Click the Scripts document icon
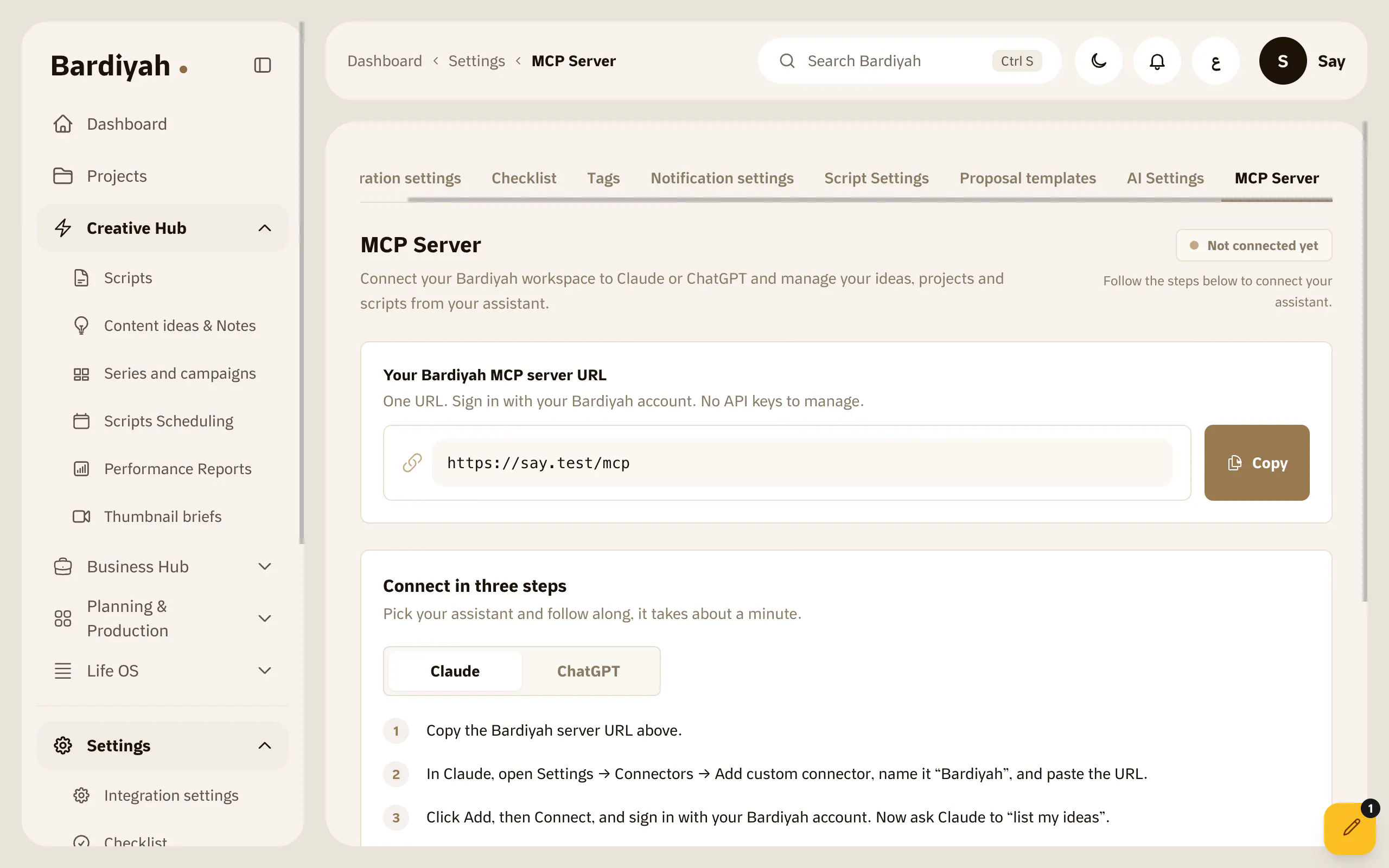 [x=81, y=278]
